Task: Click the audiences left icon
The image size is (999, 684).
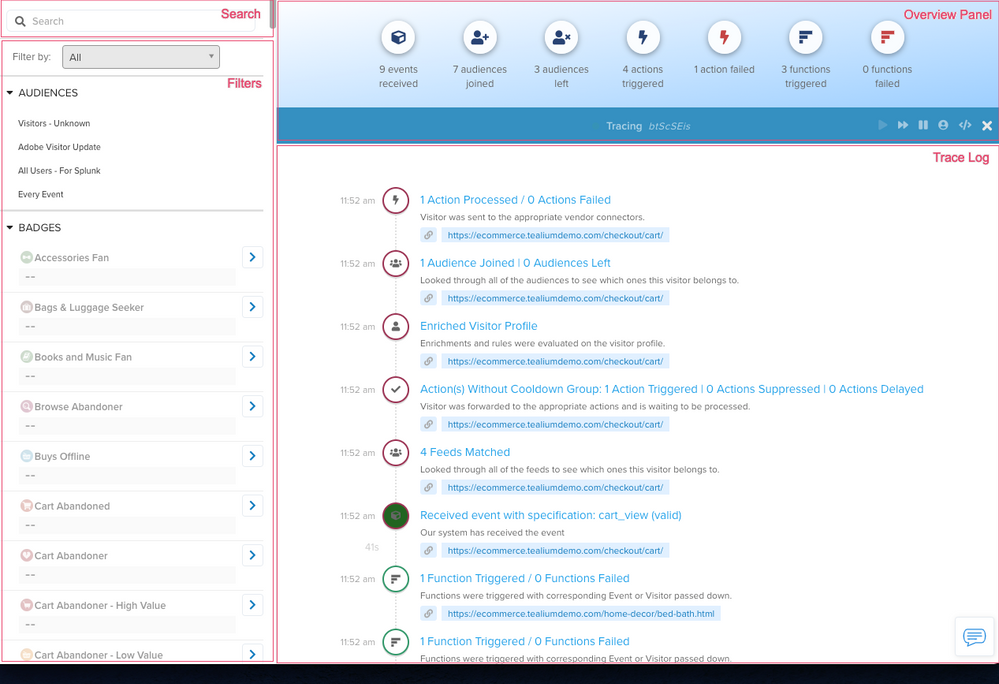Action: 561,38
